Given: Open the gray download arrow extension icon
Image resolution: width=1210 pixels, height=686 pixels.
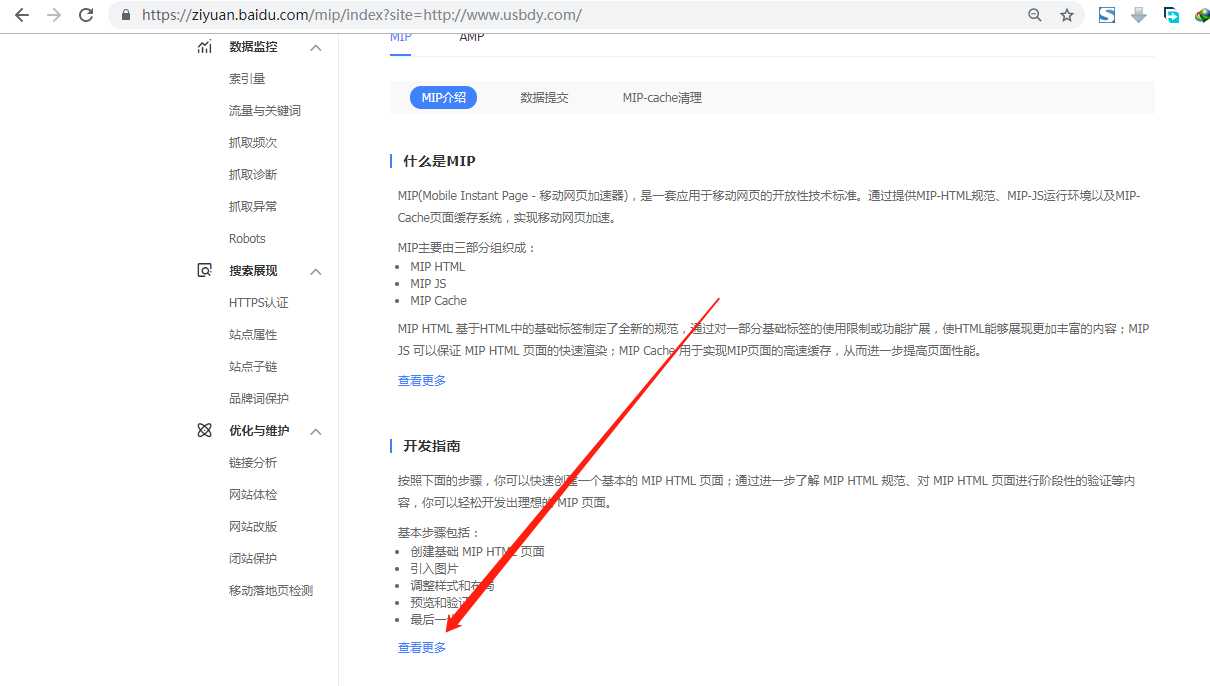Looking at the screenshot, I should (1139, 15).
